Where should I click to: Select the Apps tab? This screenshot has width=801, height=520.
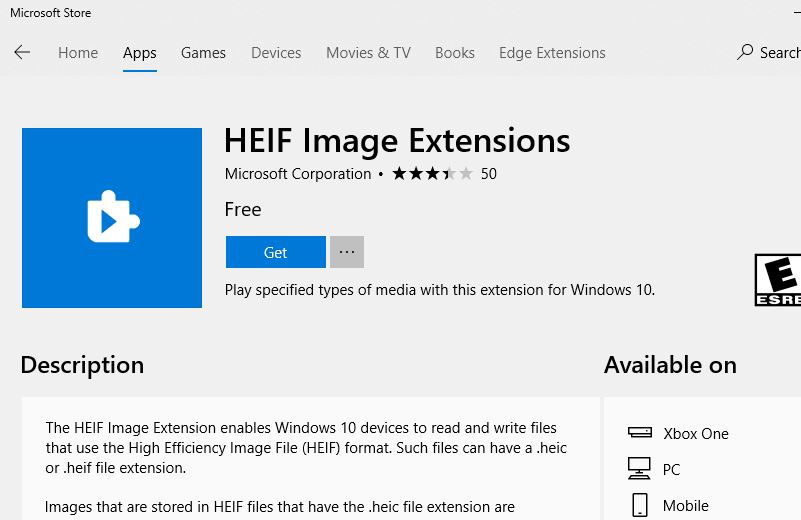pos(139,53)
